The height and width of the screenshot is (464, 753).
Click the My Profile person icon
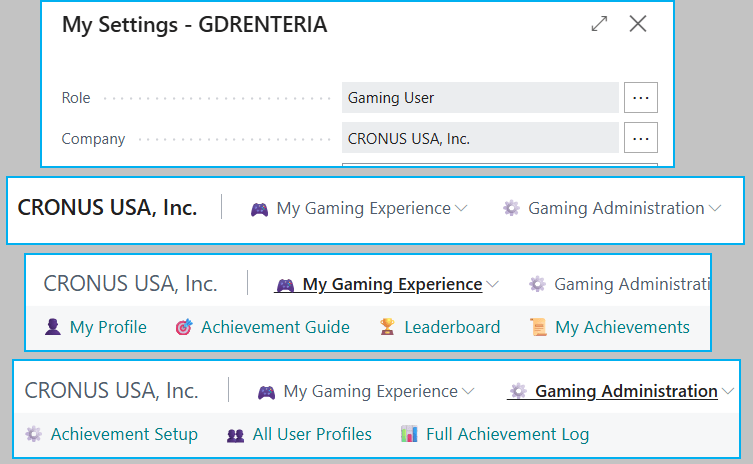(53, 327)
